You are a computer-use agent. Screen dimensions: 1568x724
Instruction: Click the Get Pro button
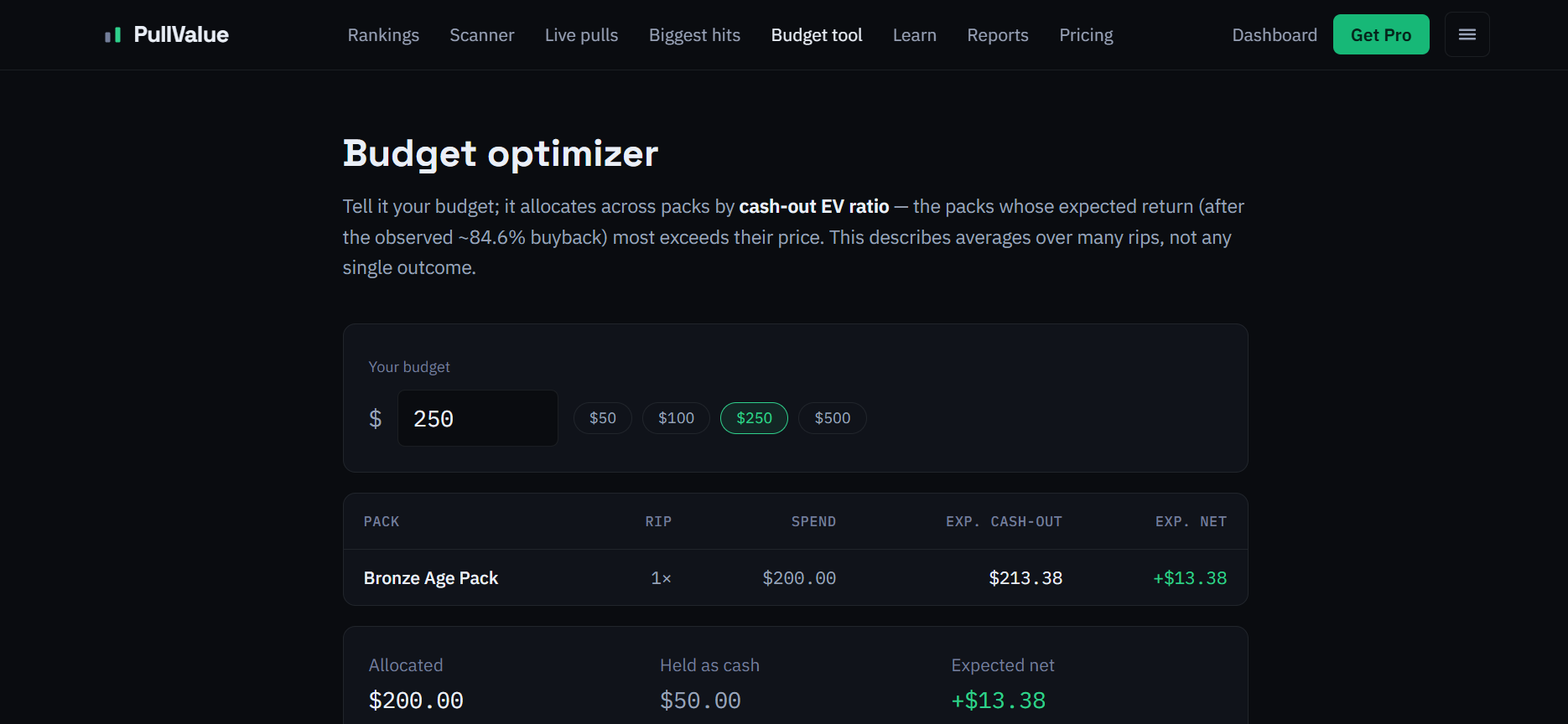1381,34
